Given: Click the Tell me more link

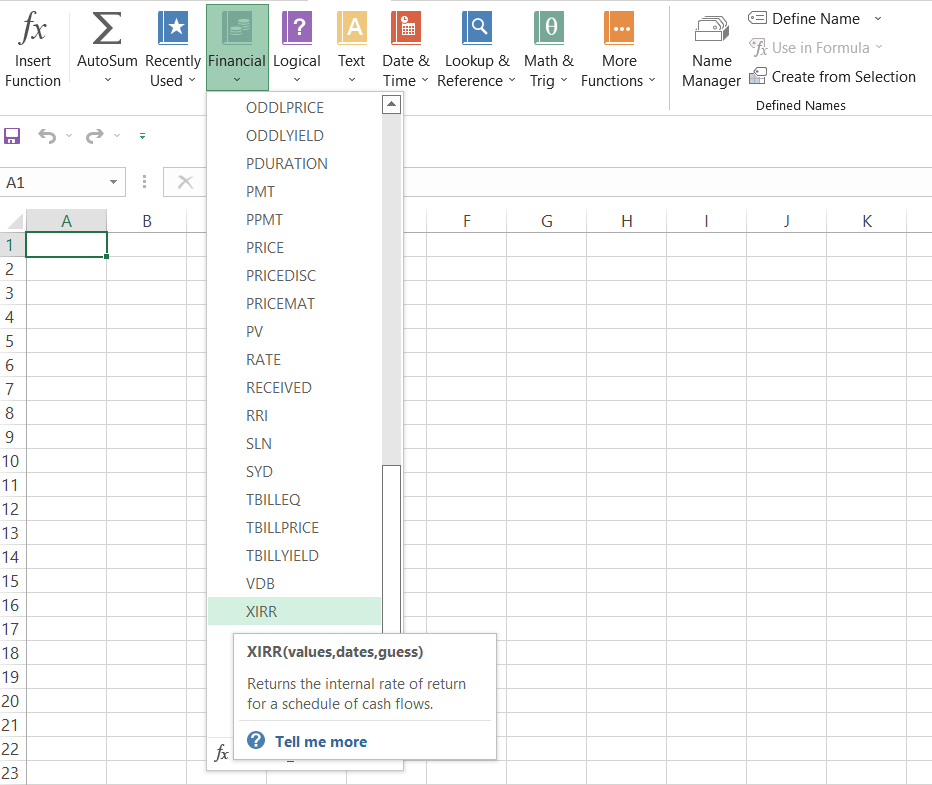Looking at the screenshot, I should [320, 741].
